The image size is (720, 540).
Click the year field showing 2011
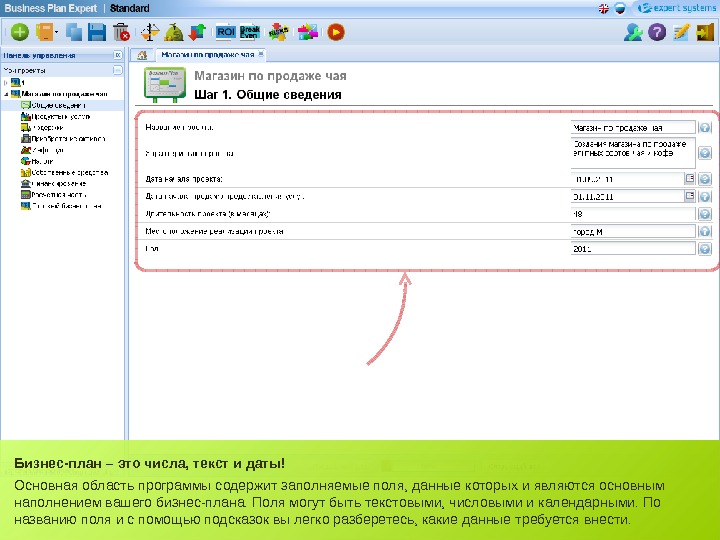tap(633, 249)
